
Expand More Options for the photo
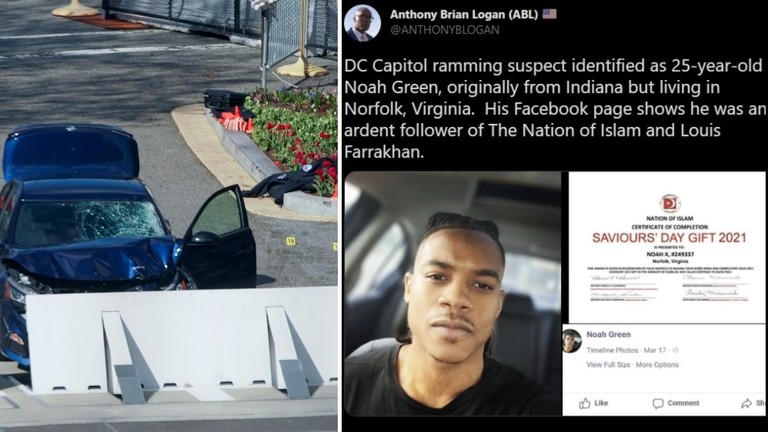point(657,365)
